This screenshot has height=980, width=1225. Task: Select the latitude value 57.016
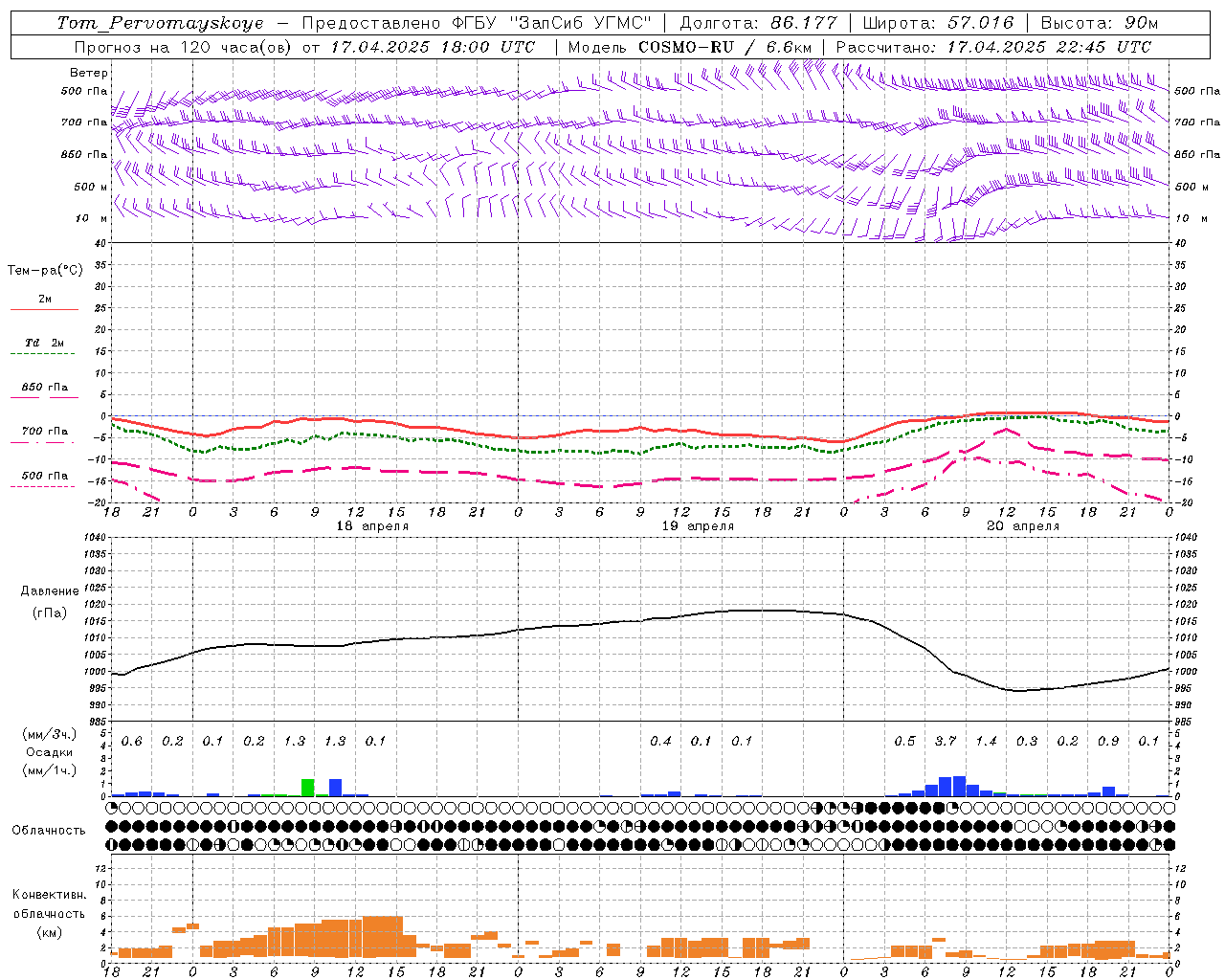[x=979, y=23]
